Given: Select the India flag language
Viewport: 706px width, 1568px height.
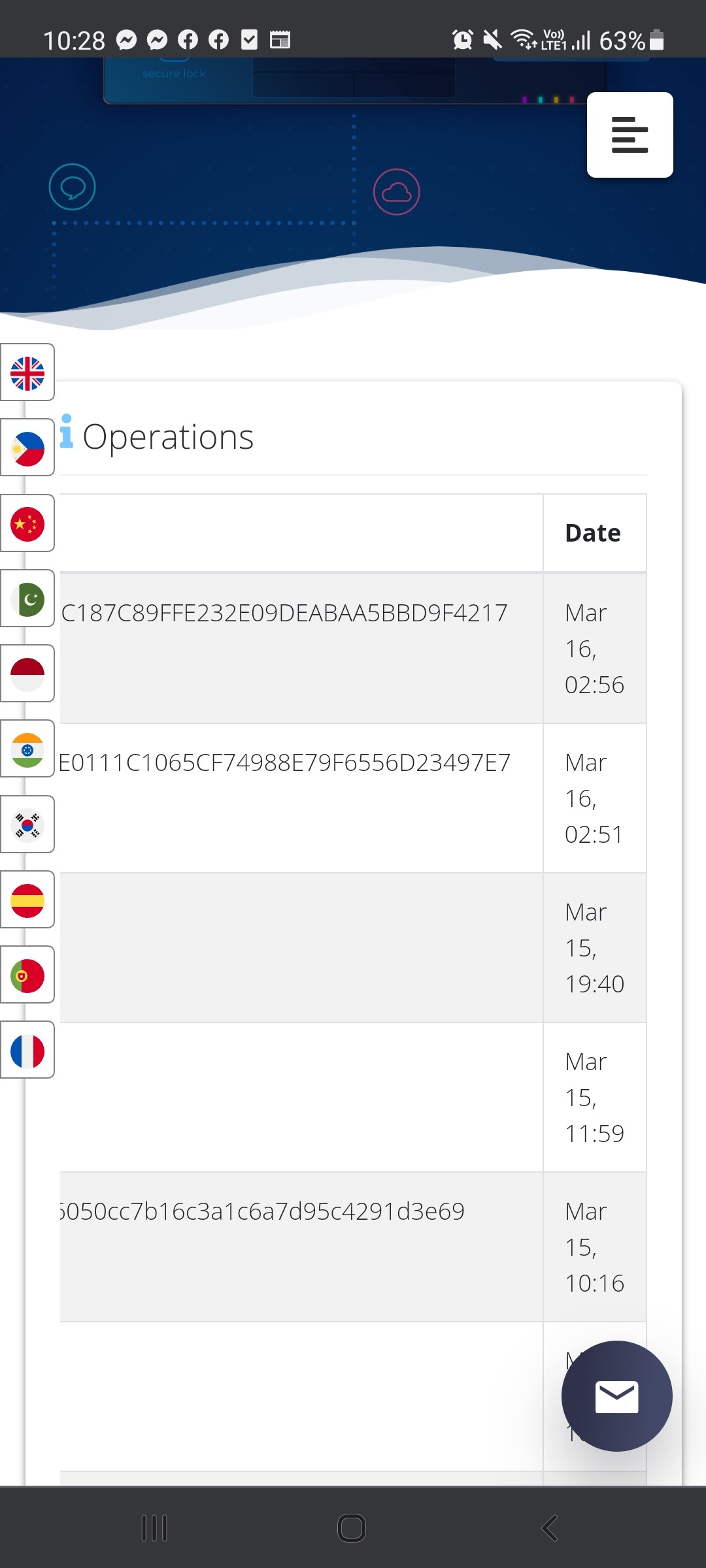Looking at the screenshot, I should 27,749.
